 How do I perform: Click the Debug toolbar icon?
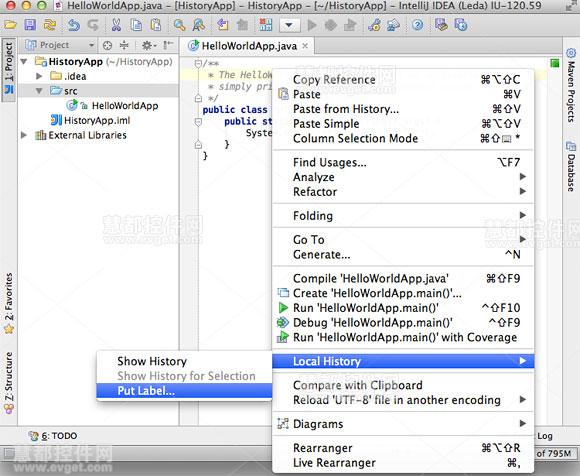[330, 25]
